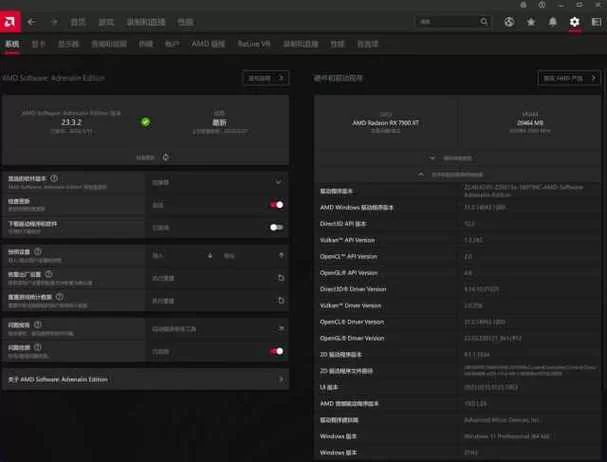This screenshot has width=607, height=462.
Task: Click the export snapshot upload icon
Action: pos(281,255)
